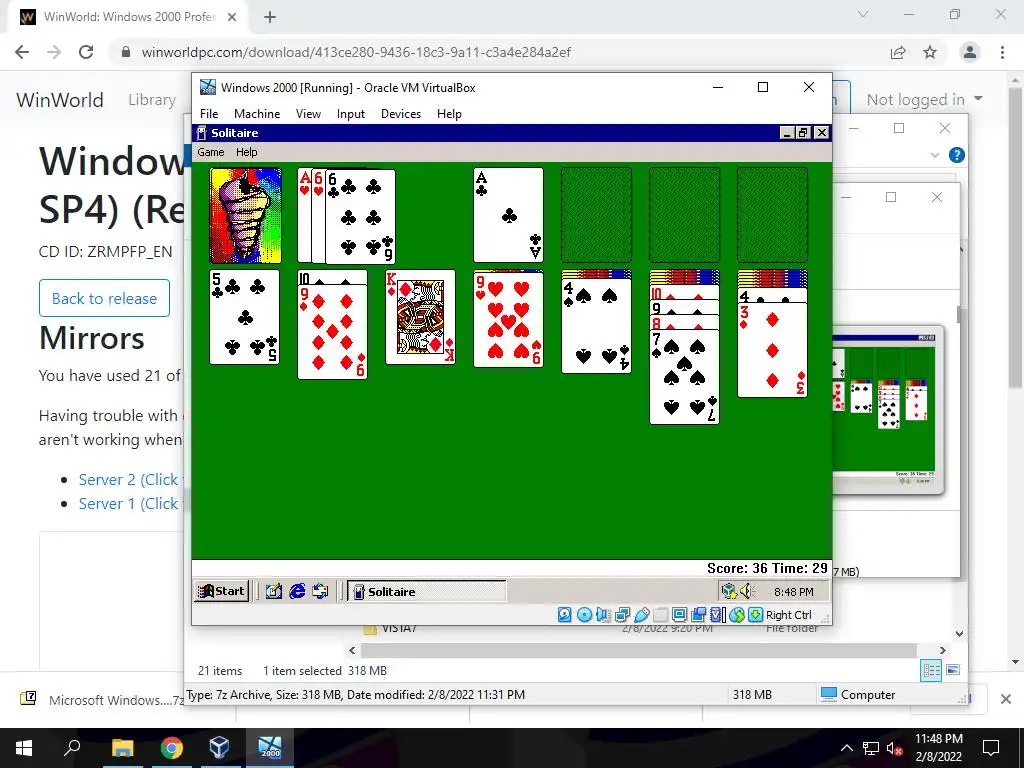The width and height of the screenshot is (1024, 768).
Task: Expand Explorer ribbon chevron
Action: click(935, 155)
